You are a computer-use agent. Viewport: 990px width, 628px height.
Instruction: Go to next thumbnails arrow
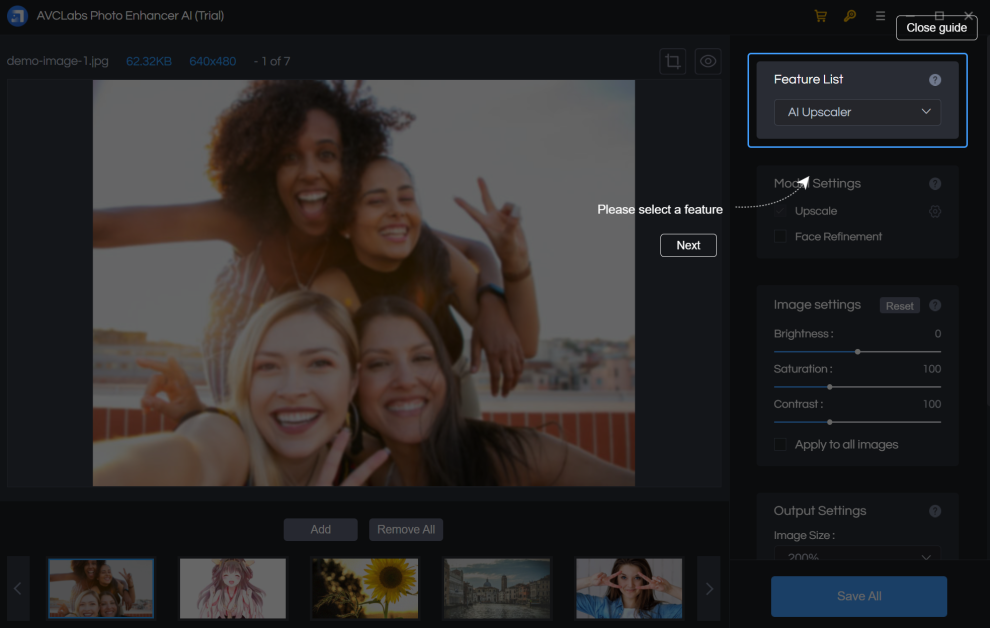[709, 589]
